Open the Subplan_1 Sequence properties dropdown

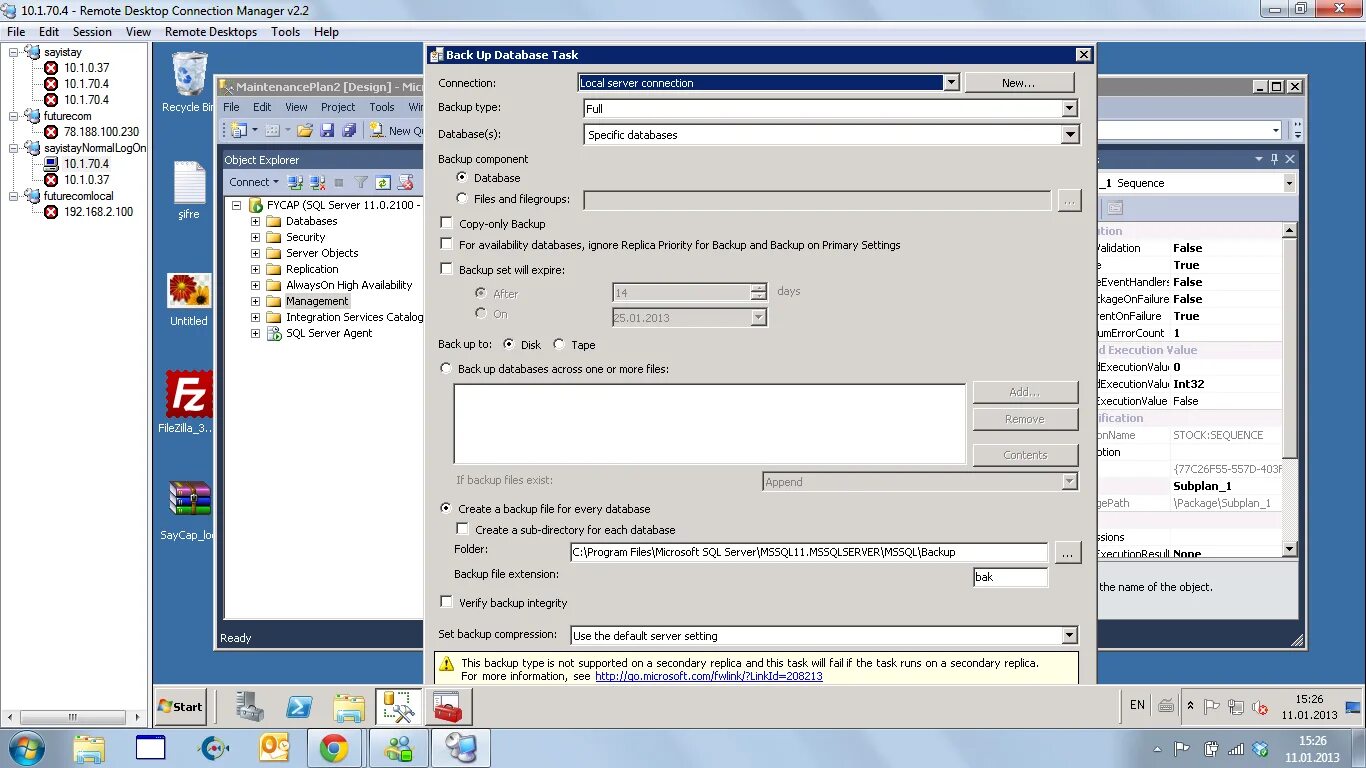1289,183
